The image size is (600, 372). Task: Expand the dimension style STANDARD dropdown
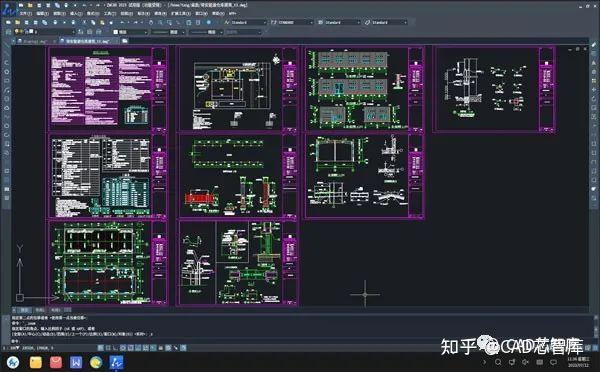(x=292, y=23)
